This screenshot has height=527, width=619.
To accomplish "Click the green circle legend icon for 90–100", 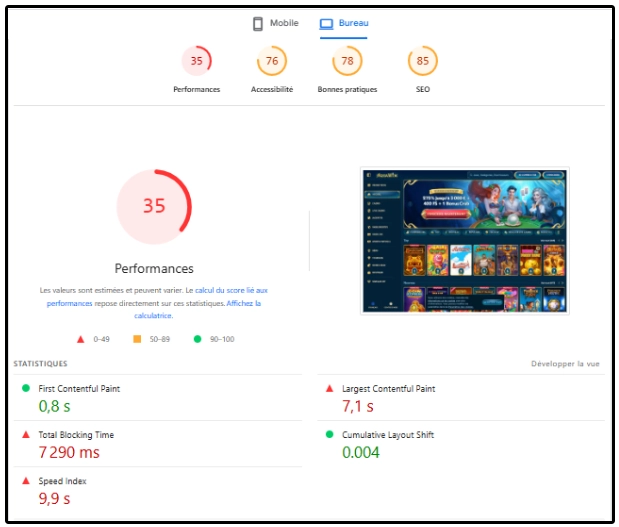I will pyautogui.click(x=197, y=339).
